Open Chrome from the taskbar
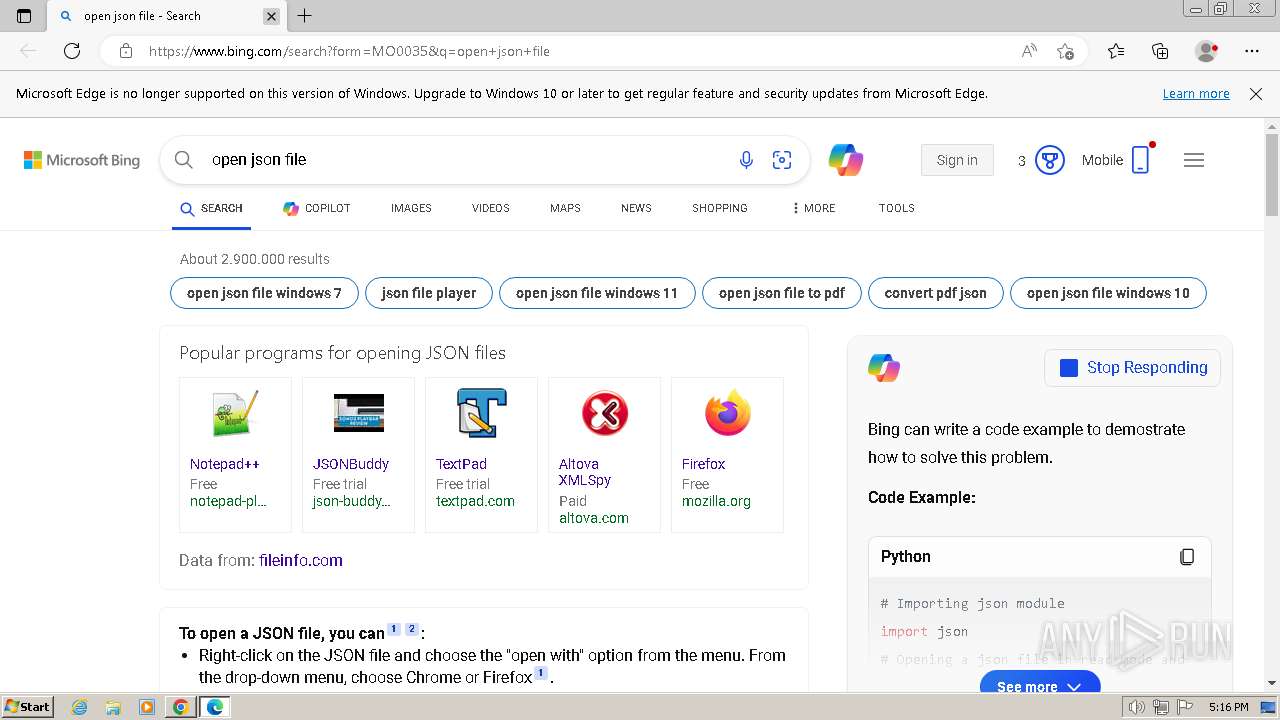Screen dimensions: 1280x720 181,707
